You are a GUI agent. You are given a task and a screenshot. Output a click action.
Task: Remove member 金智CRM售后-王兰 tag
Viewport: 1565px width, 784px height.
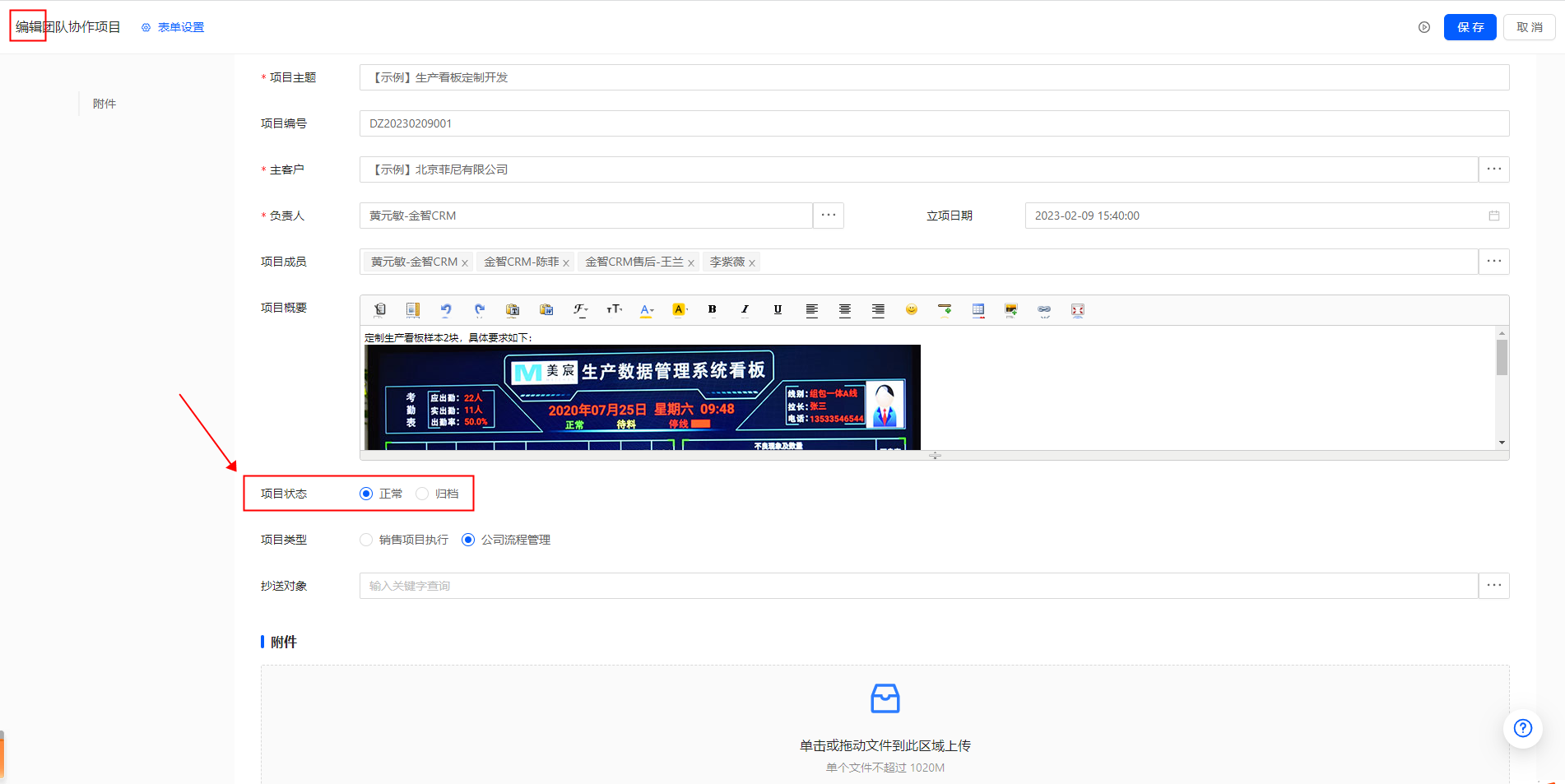(691, 263)
